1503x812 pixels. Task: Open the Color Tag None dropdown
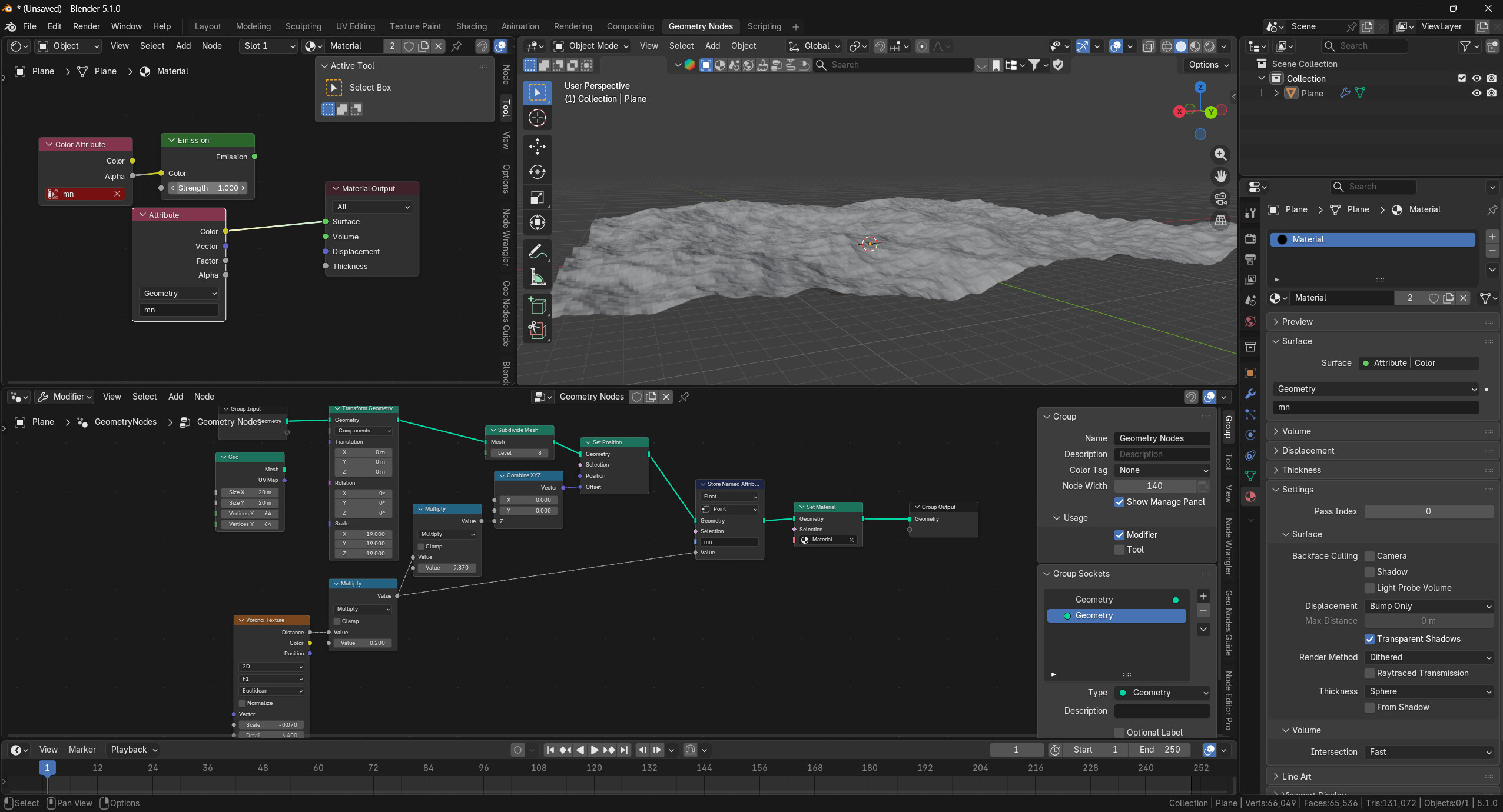click(1162, 470)
